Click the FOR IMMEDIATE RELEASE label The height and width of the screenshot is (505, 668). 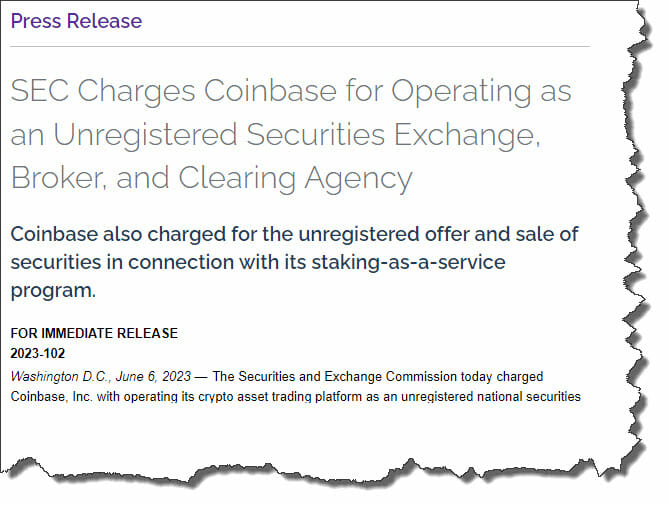point(94,333)
